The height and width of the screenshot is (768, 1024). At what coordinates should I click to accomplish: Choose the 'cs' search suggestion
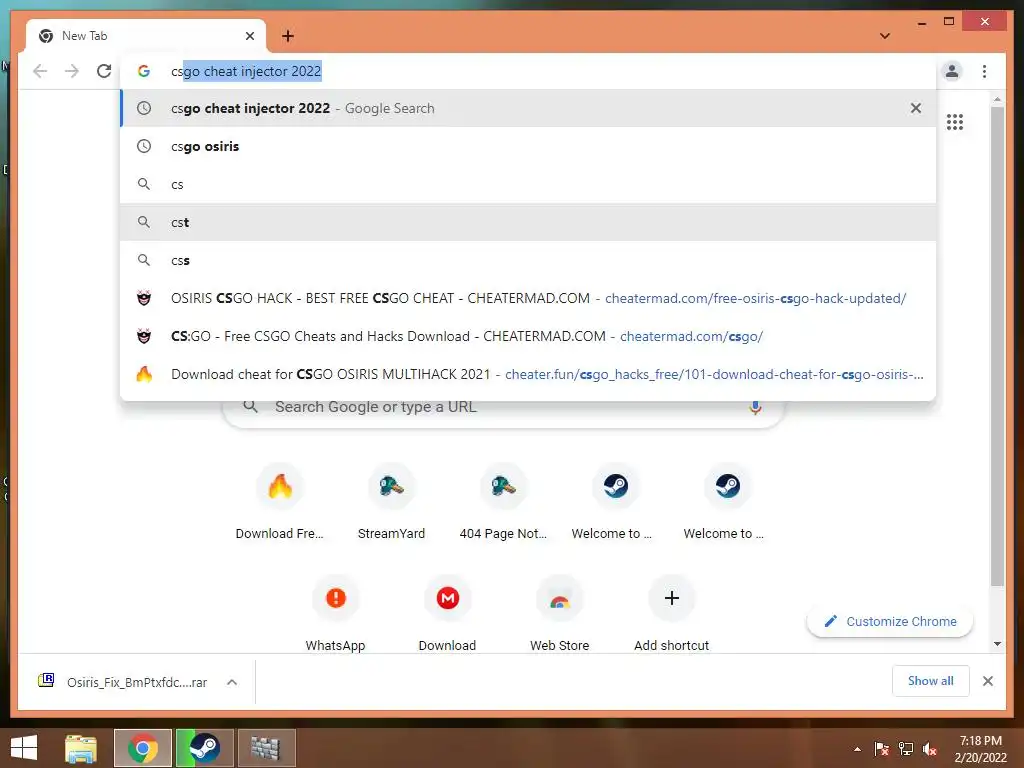[528, 184]
